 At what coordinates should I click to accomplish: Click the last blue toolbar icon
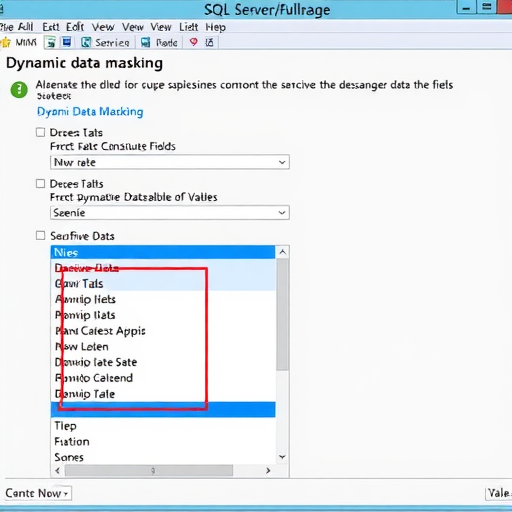coord(209,42)
